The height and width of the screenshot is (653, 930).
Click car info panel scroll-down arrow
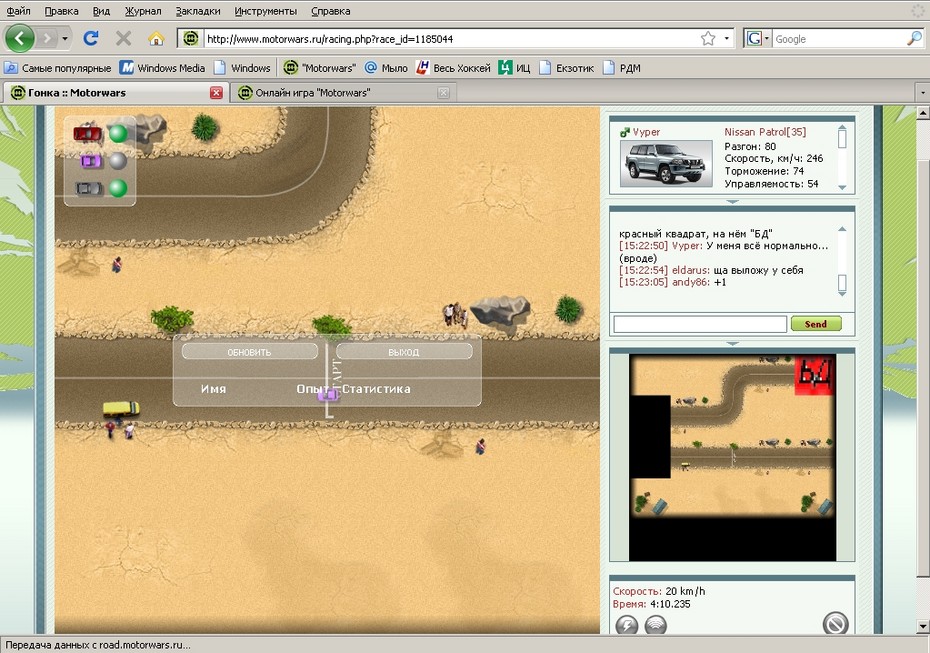pyautogui.click(x=842, y=187)
